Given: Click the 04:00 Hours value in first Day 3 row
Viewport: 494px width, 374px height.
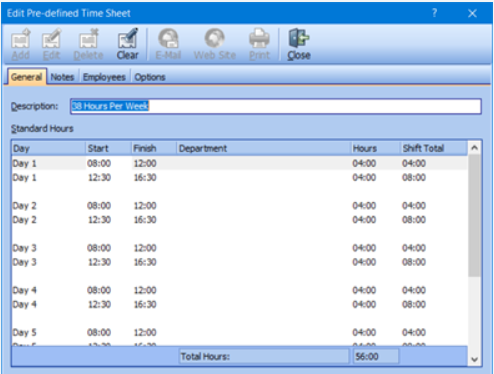Looking at the screenshot, I should point(364,248).
